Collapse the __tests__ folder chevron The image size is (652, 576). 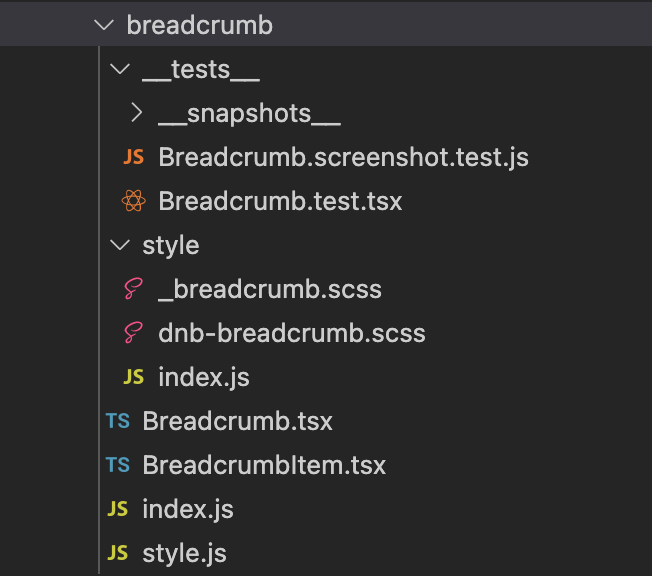click(x=119, y=70)
